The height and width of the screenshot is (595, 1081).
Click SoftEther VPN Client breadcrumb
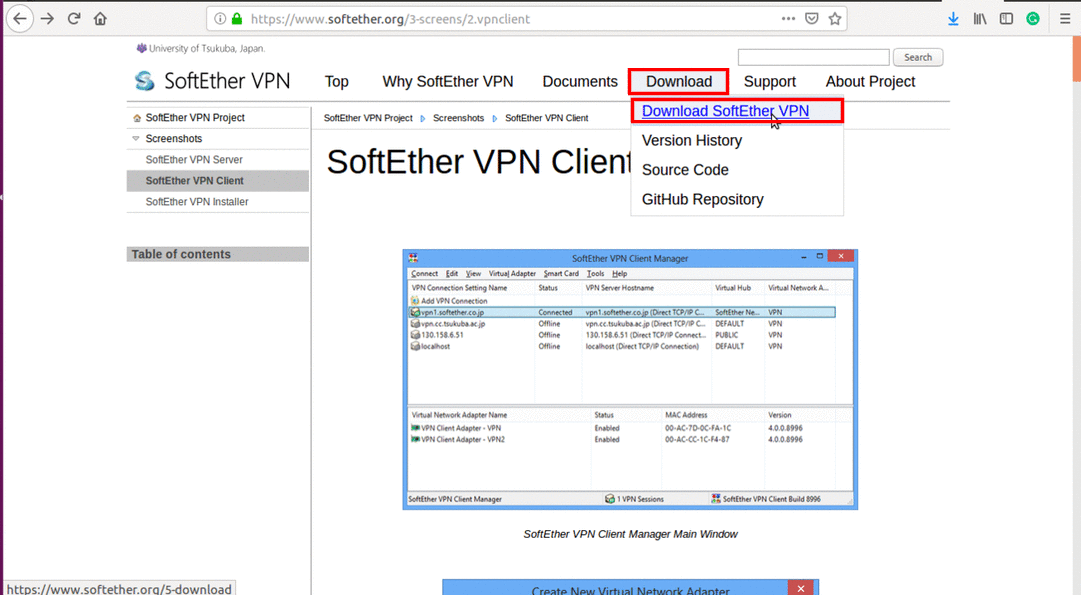pos(547,118)
